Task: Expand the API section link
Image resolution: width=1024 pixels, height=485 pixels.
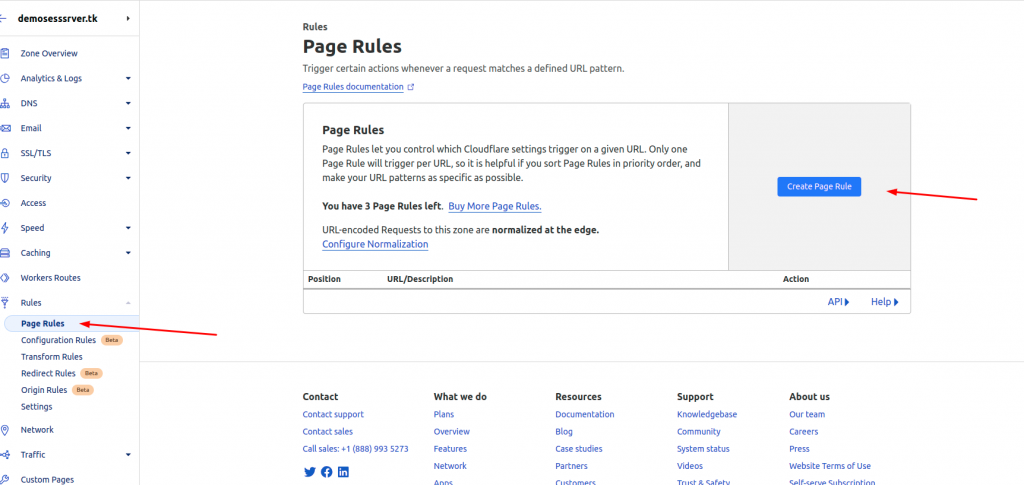Action: tap(839, 302)
